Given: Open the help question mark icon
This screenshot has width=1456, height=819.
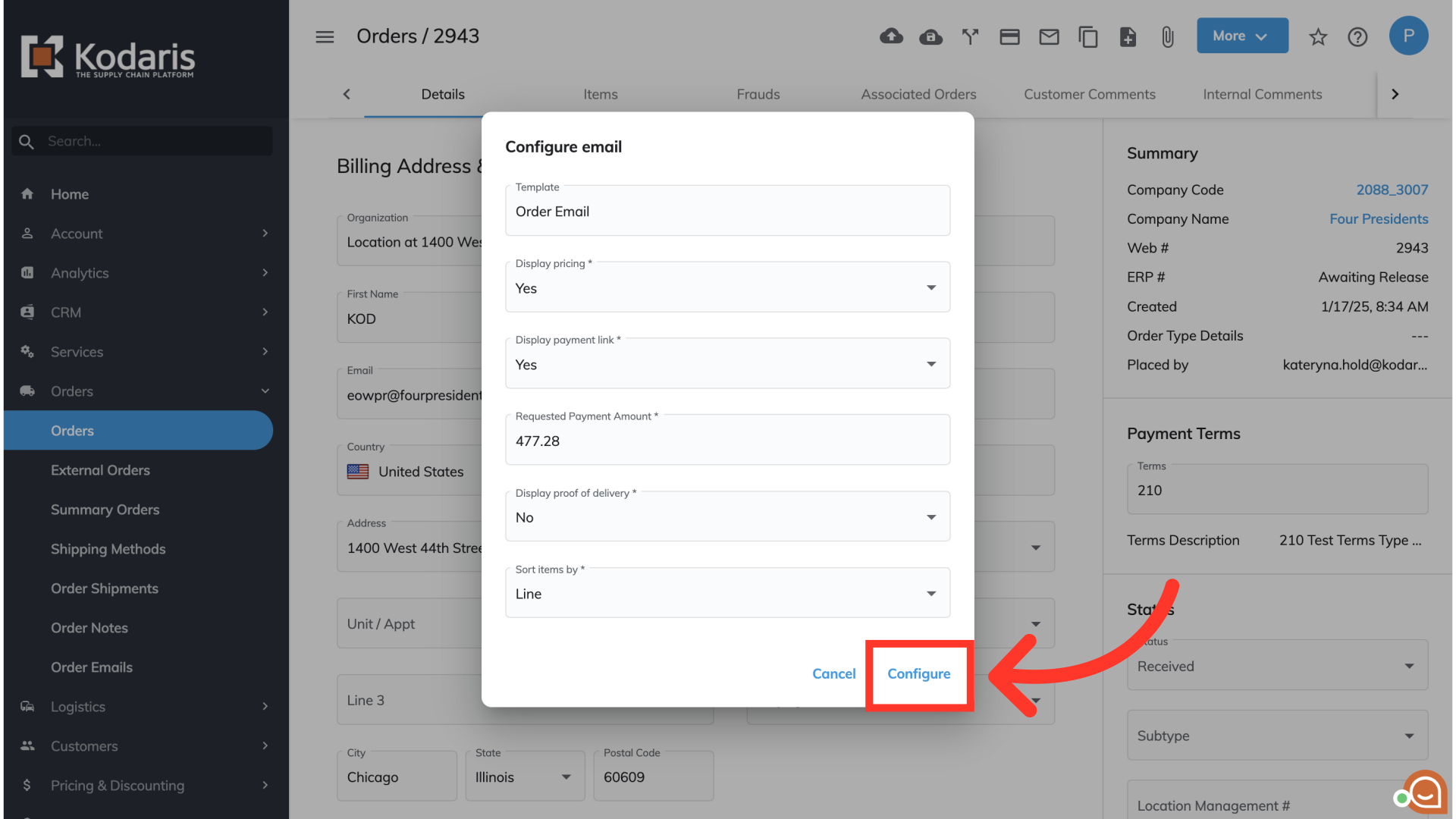Looking at the screenshot, I should (x=1357, y=36).
